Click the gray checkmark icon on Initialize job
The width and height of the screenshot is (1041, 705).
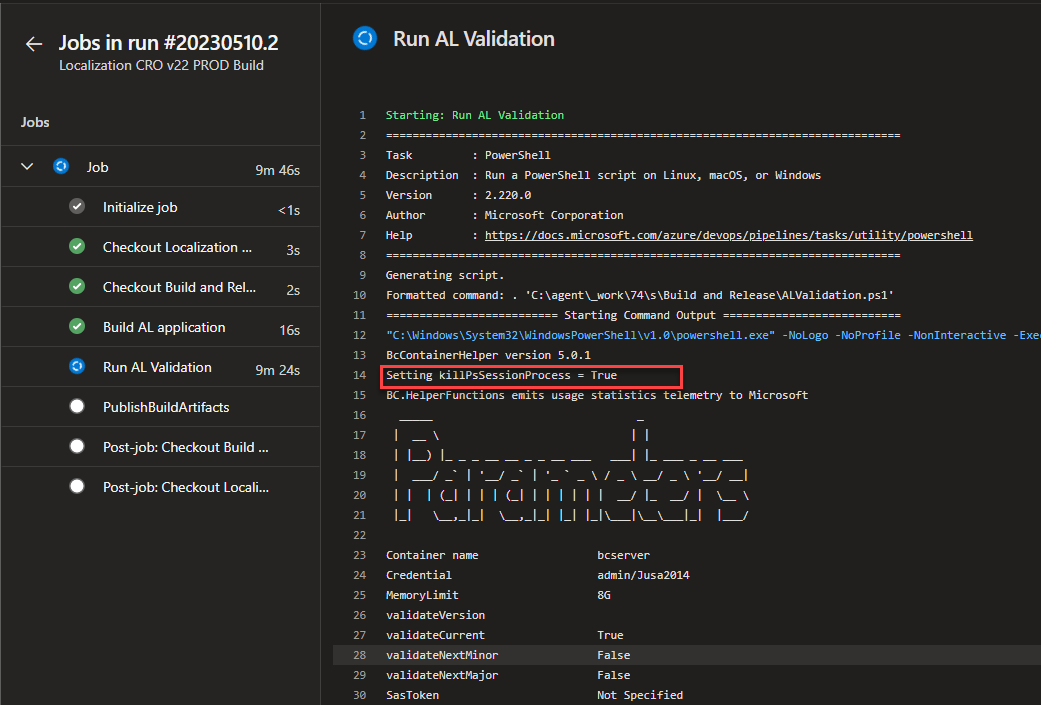77,206
